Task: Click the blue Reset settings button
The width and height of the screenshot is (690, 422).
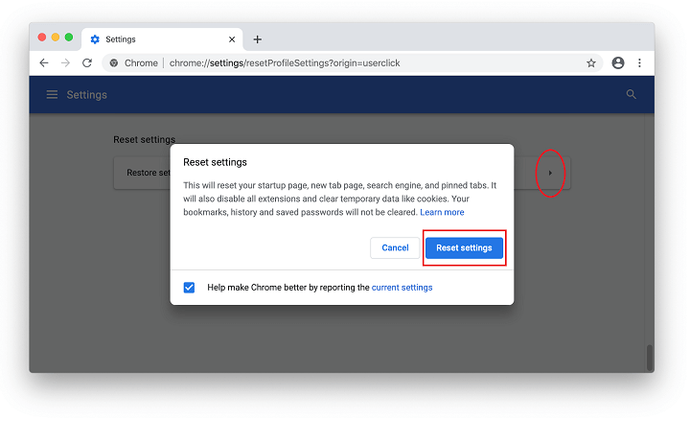Action: coord(464,248)
